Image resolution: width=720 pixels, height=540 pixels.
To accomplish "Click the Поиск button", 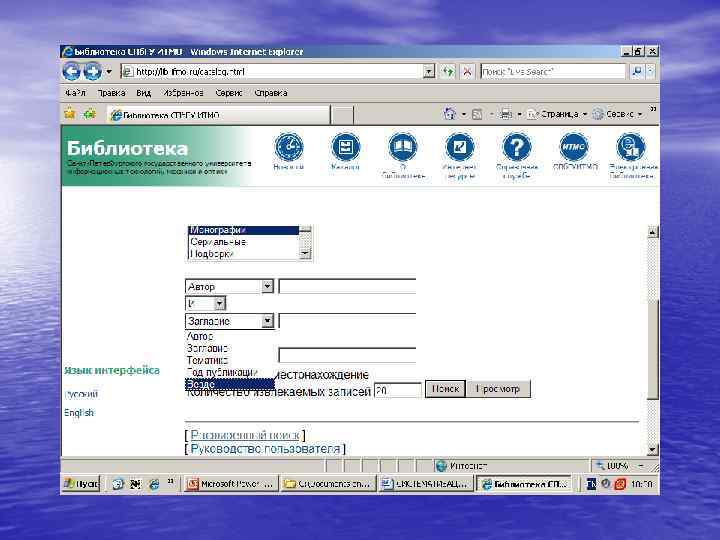I will coord(445,388).
